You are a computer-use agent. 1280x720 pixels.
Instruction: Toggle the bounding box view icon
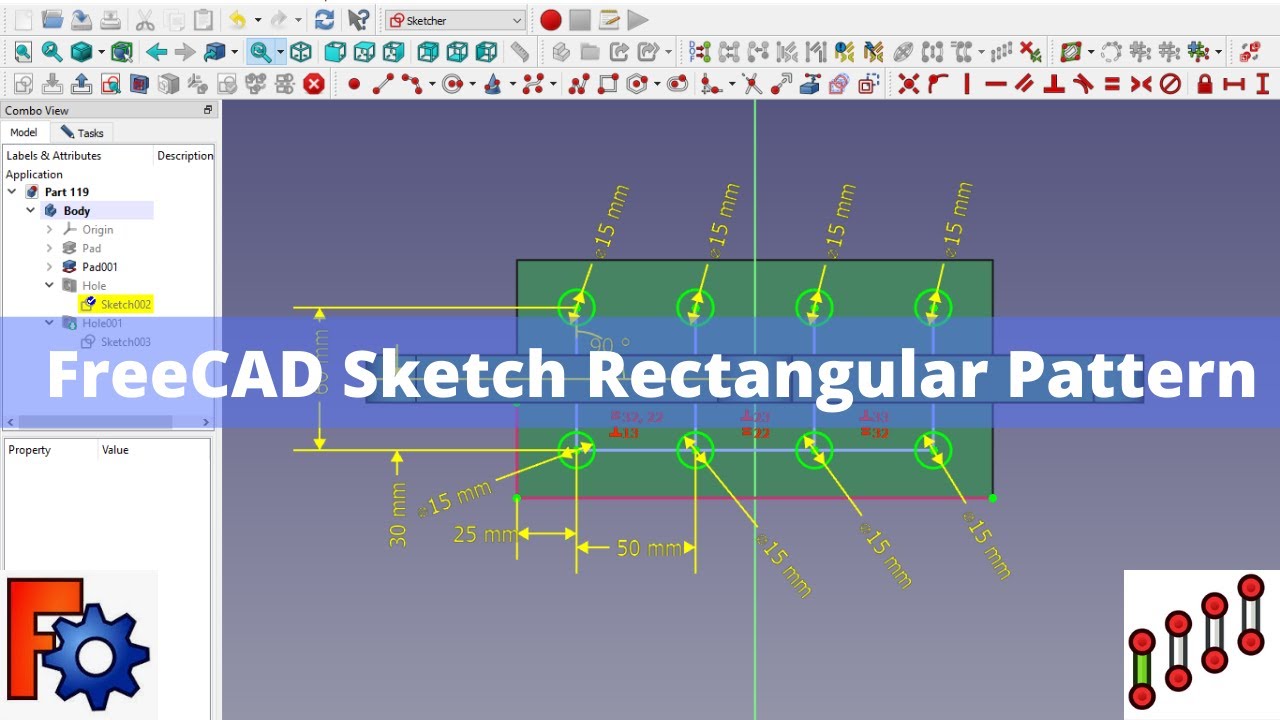[x=122, y=51]
